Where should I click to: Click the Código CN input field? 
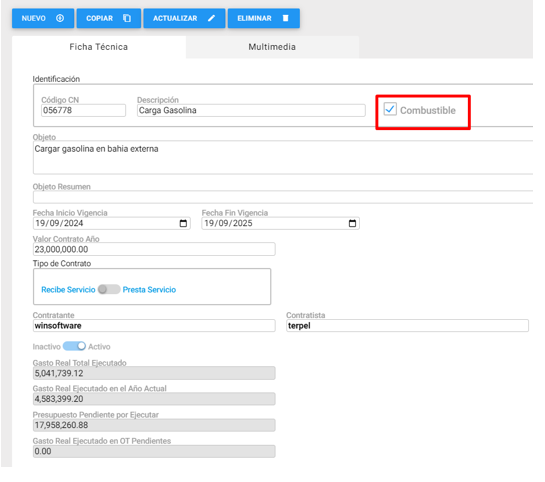83,111
